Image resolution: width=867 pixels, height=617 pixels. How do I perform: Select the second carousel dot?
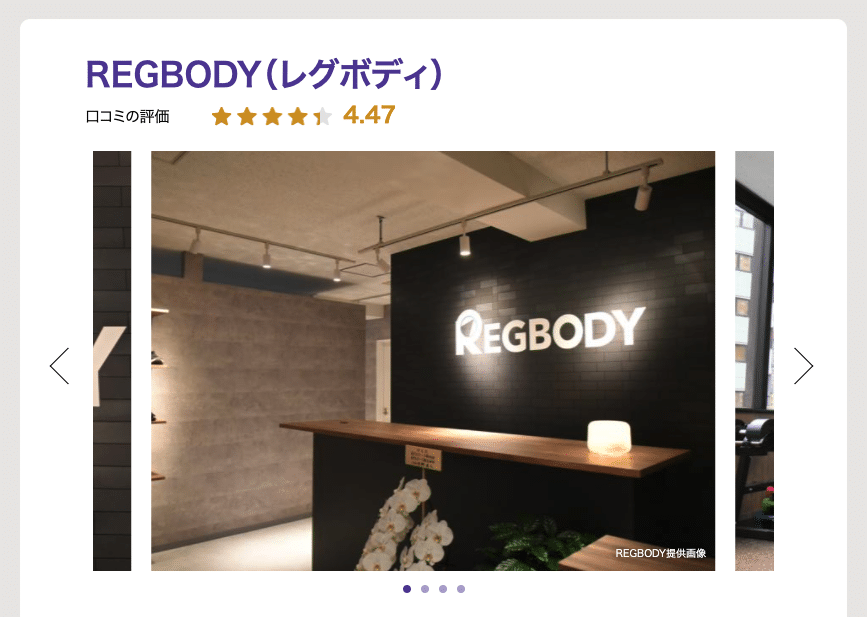pyautogui.click(x=425, y=589)
